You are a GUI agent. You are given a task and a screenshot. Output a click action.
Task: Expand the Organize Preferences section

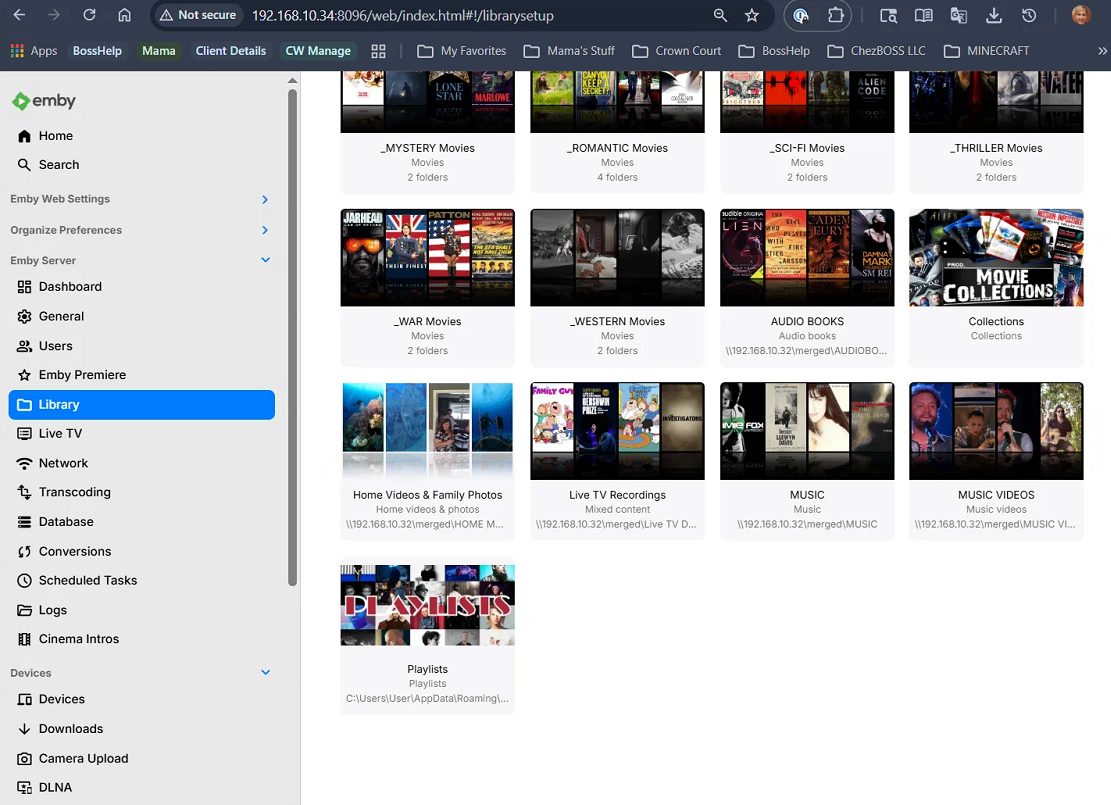tap(265, 230)
